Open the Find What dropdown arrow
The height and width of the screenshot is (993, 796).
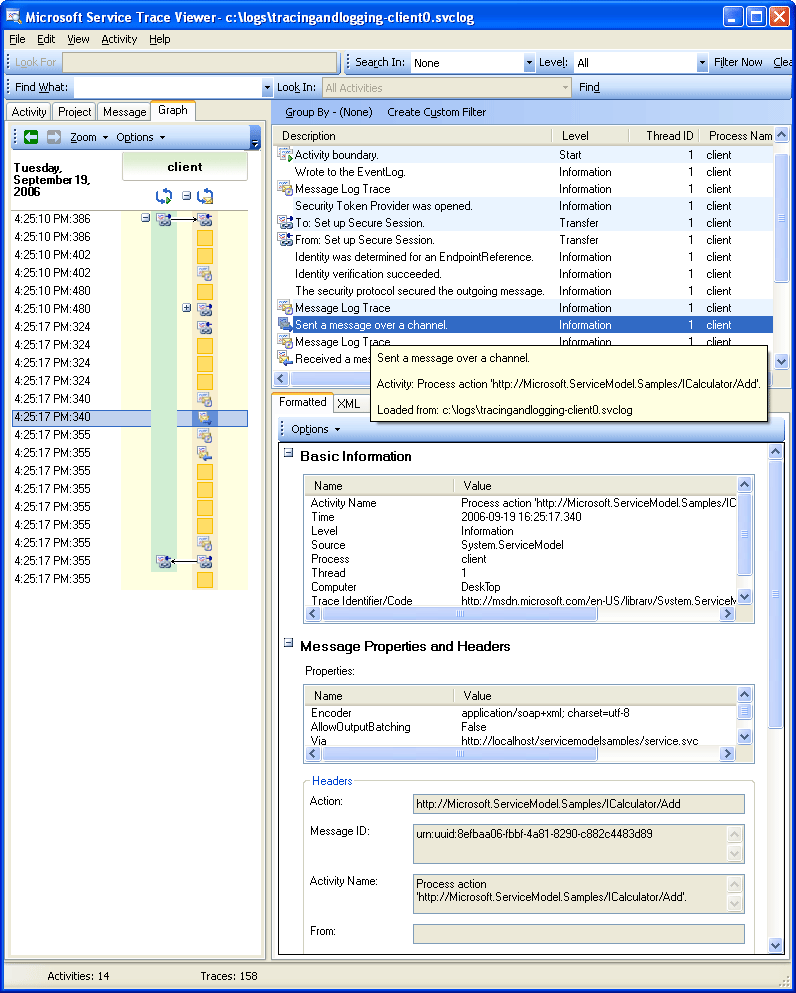click(x=267, y=88)
